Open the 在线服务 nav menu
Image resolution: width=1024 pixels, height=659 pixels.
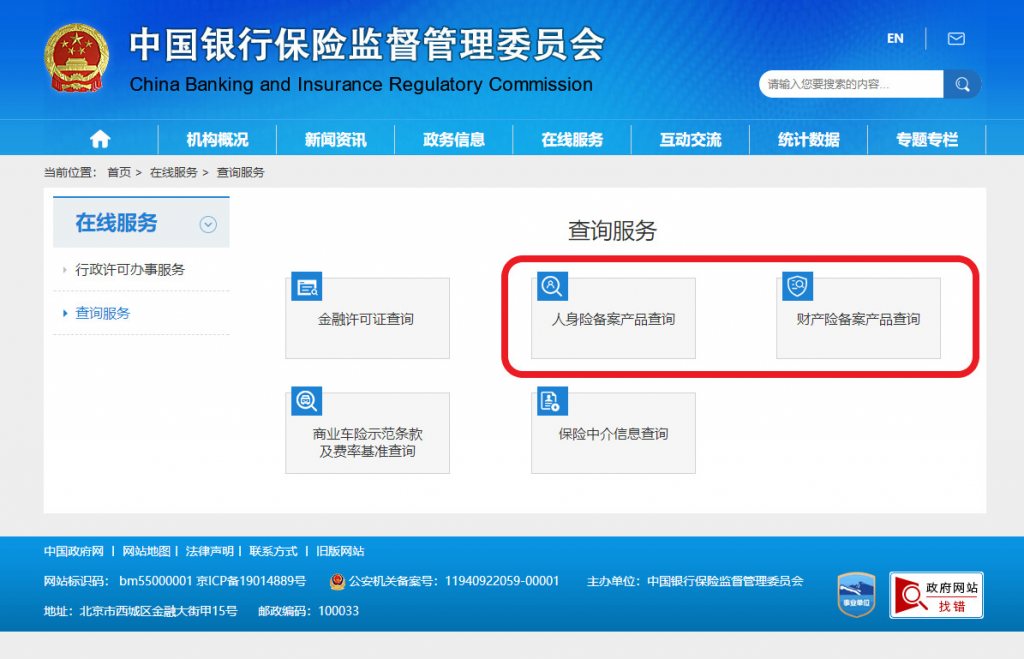click(572, 139)
